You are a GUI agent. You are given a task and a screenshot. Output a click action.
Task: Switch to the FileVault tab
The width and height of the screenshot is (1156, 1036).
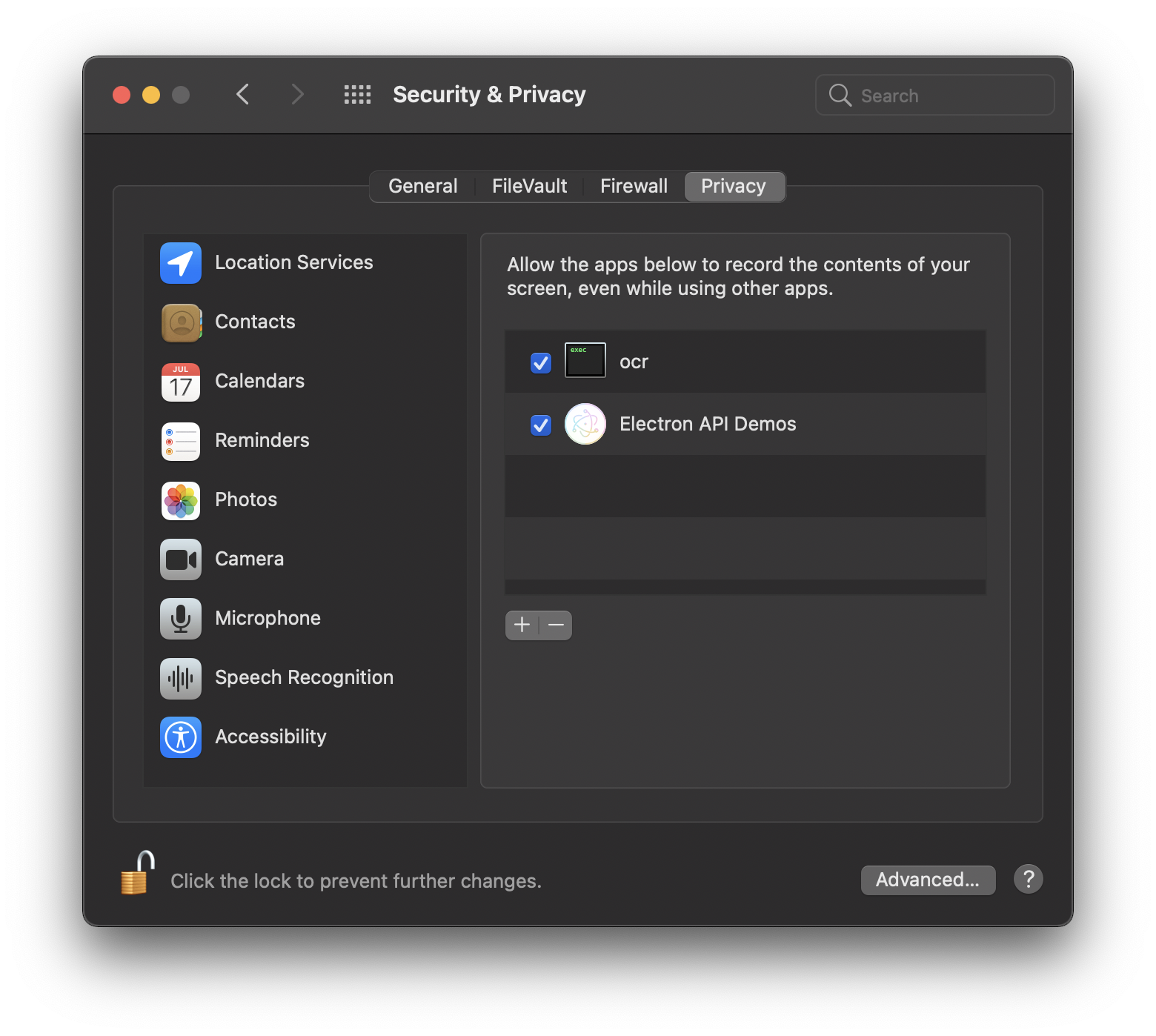[529, 186]
